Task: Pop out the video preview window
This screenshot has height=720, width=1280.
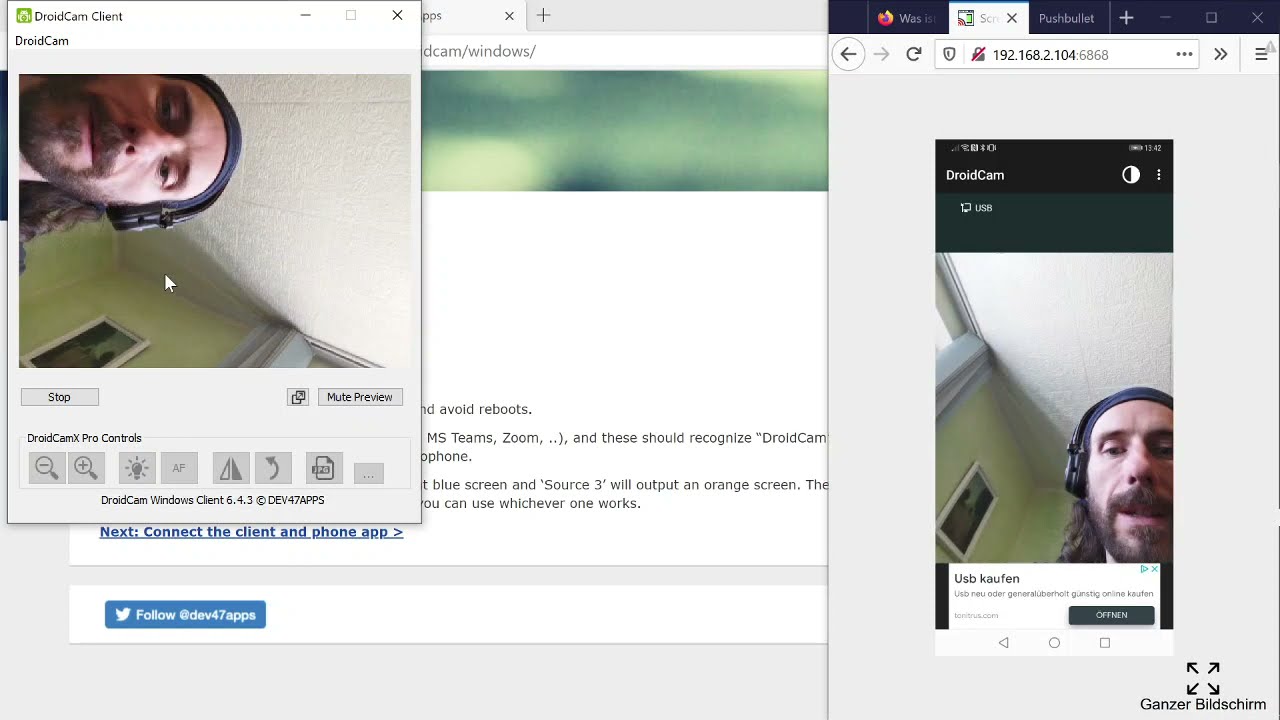Action: click(298, 397)
